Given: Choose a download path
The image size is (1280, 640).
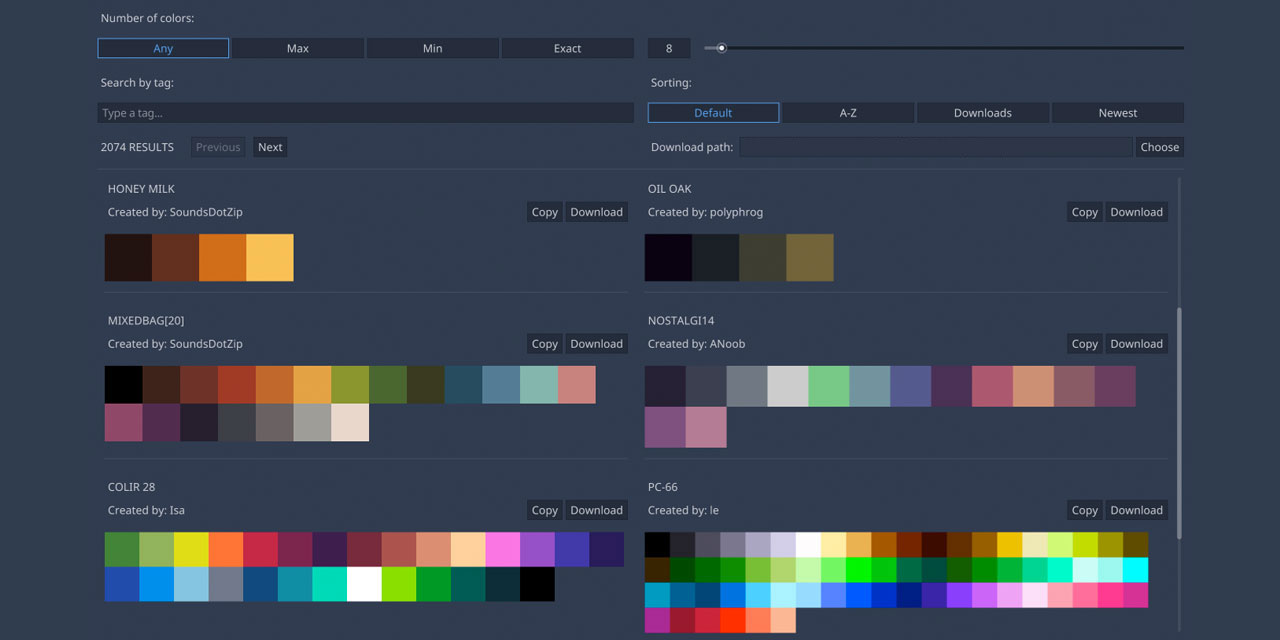Looking at the screenshot, I should (1160, 147).
